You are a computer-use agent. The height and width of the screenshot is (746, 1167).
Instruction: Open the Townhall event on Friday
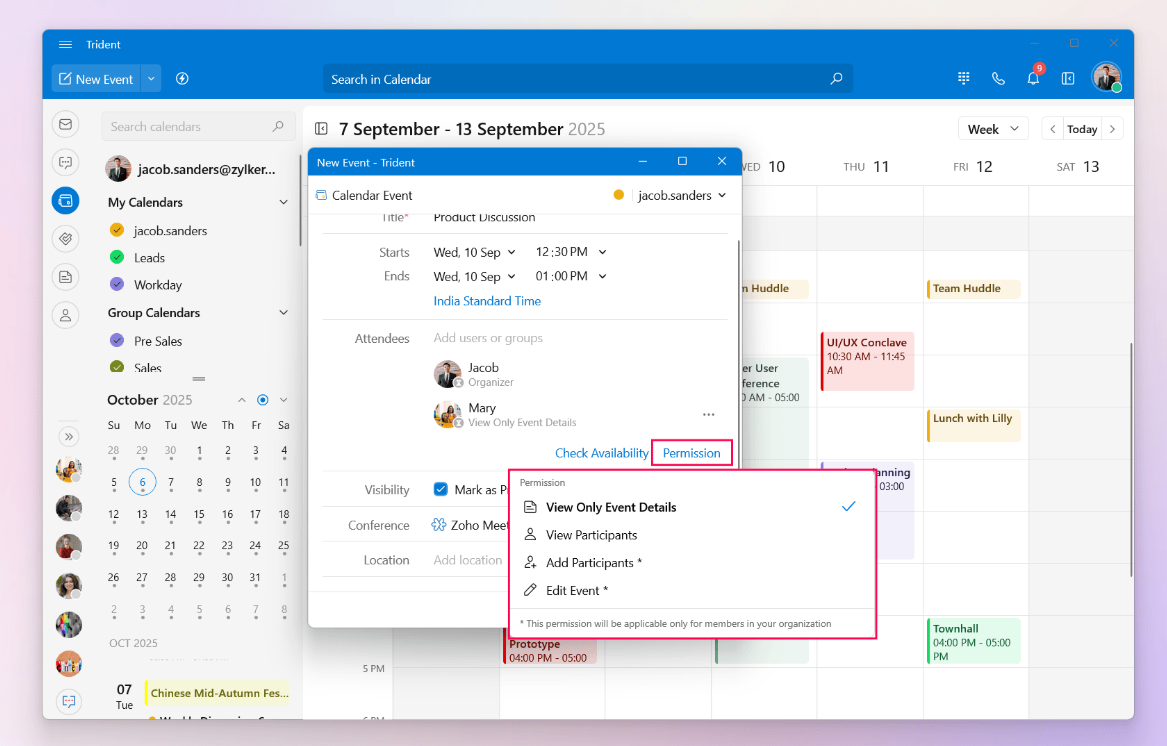(x=973, y=640)
